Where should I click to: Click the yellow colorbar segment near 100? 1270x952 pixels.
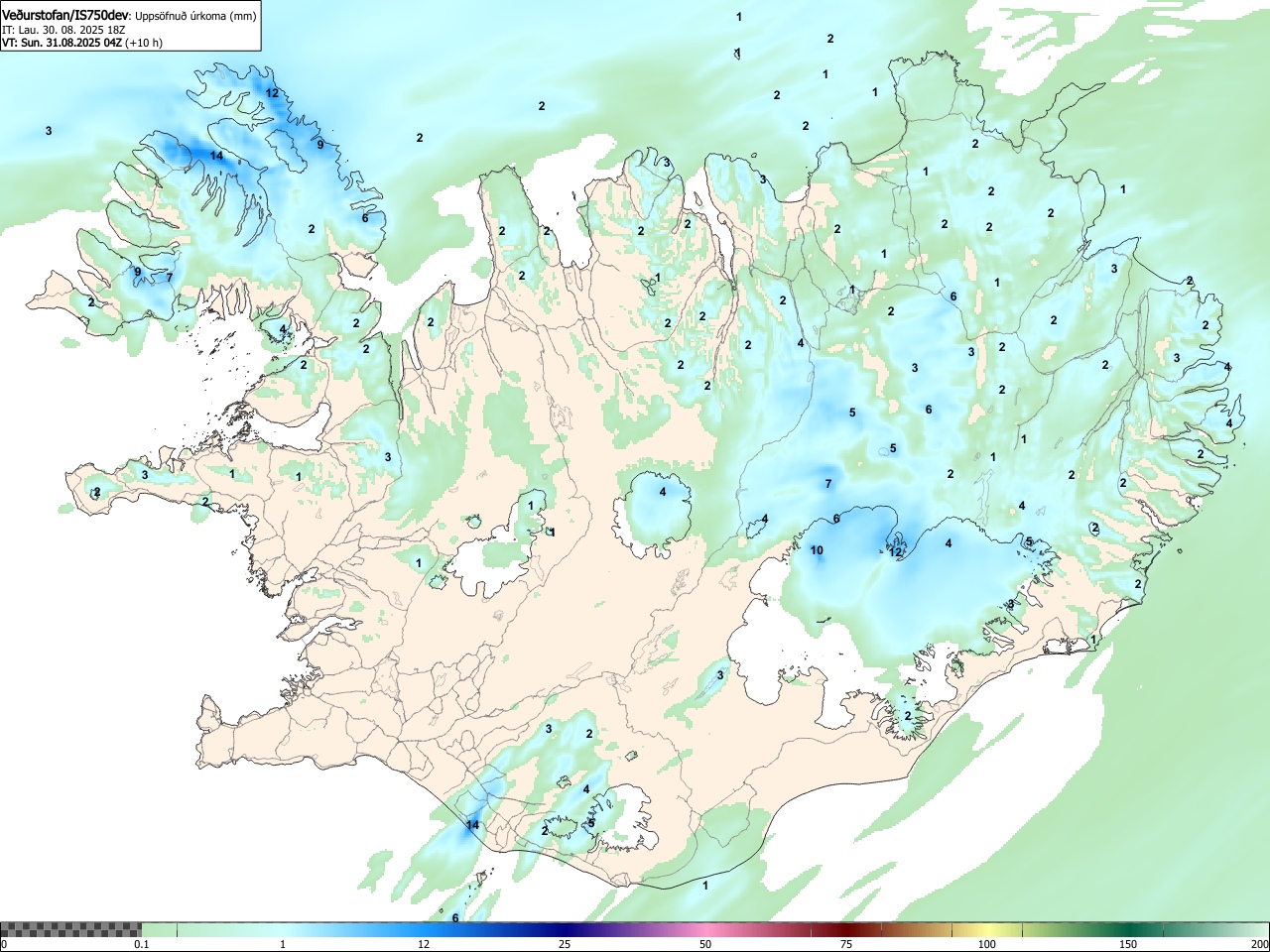(x=987, y=929)
